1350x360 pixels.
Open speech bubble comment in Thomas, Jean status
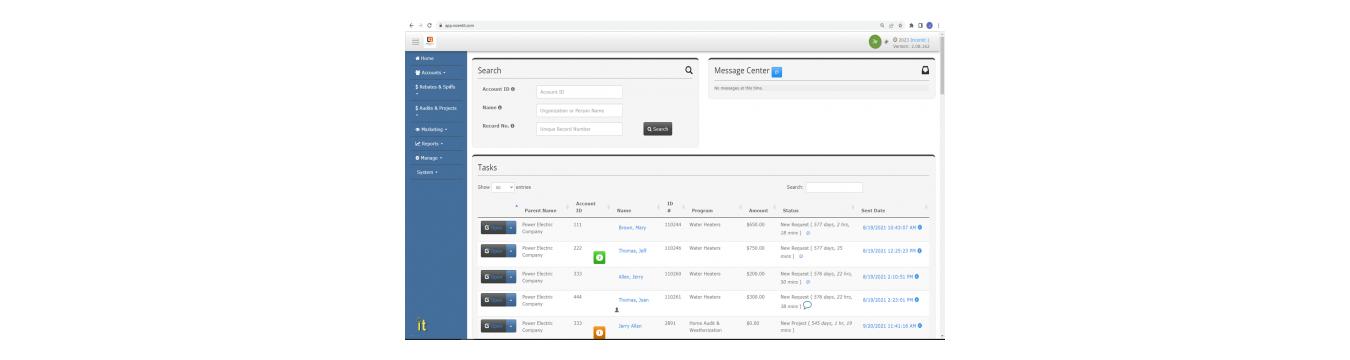(x=807, y=306)
